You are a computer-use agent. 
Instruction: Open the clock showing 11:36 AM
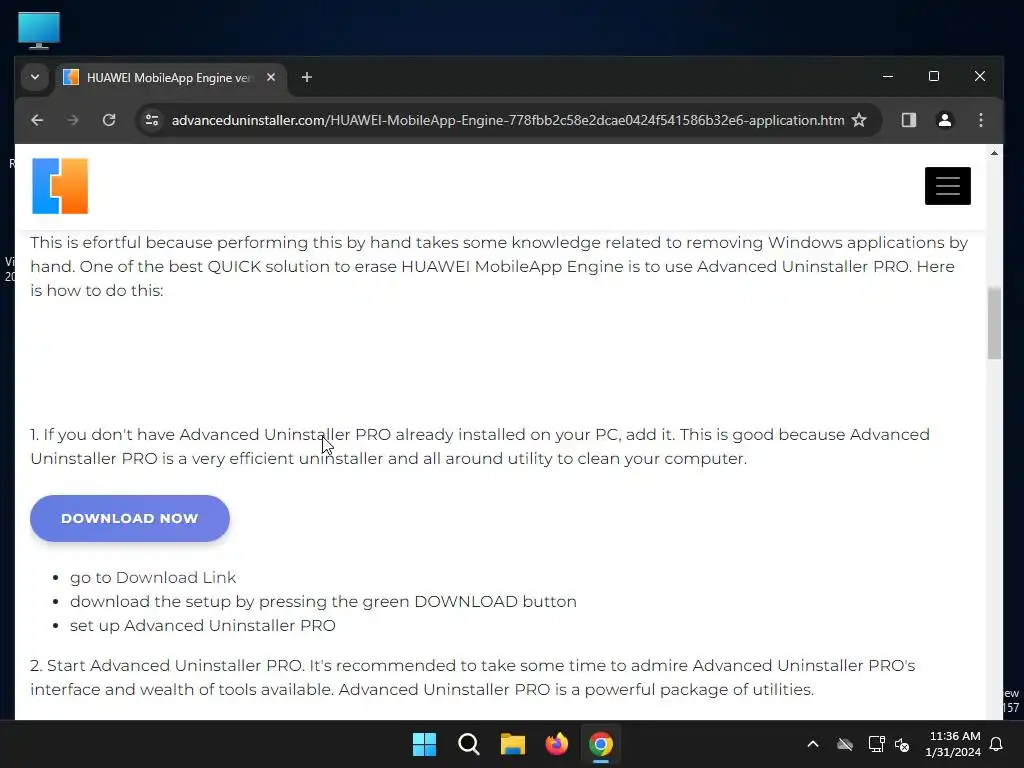953,744
